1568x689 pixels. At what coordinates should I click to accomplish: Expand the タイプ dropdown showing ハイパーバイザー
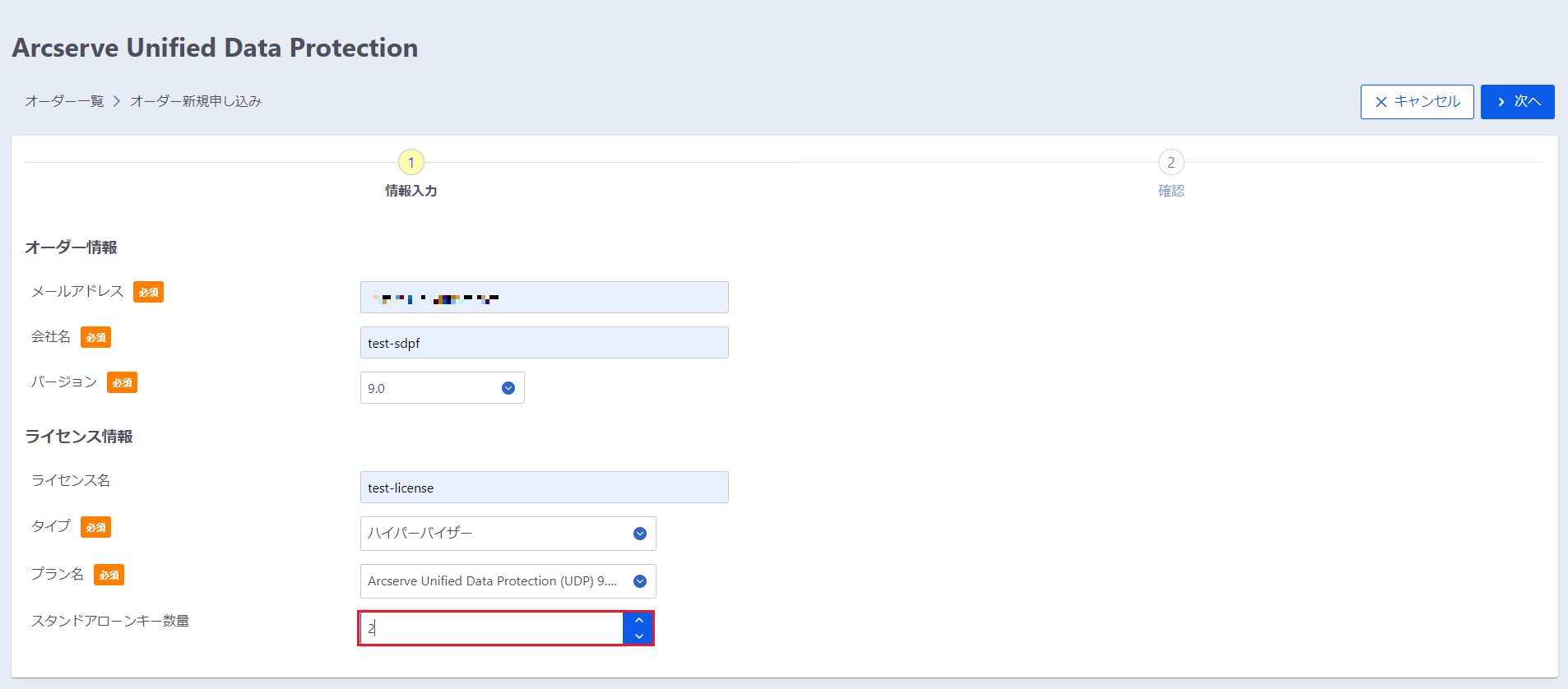[x=508, y=534]
